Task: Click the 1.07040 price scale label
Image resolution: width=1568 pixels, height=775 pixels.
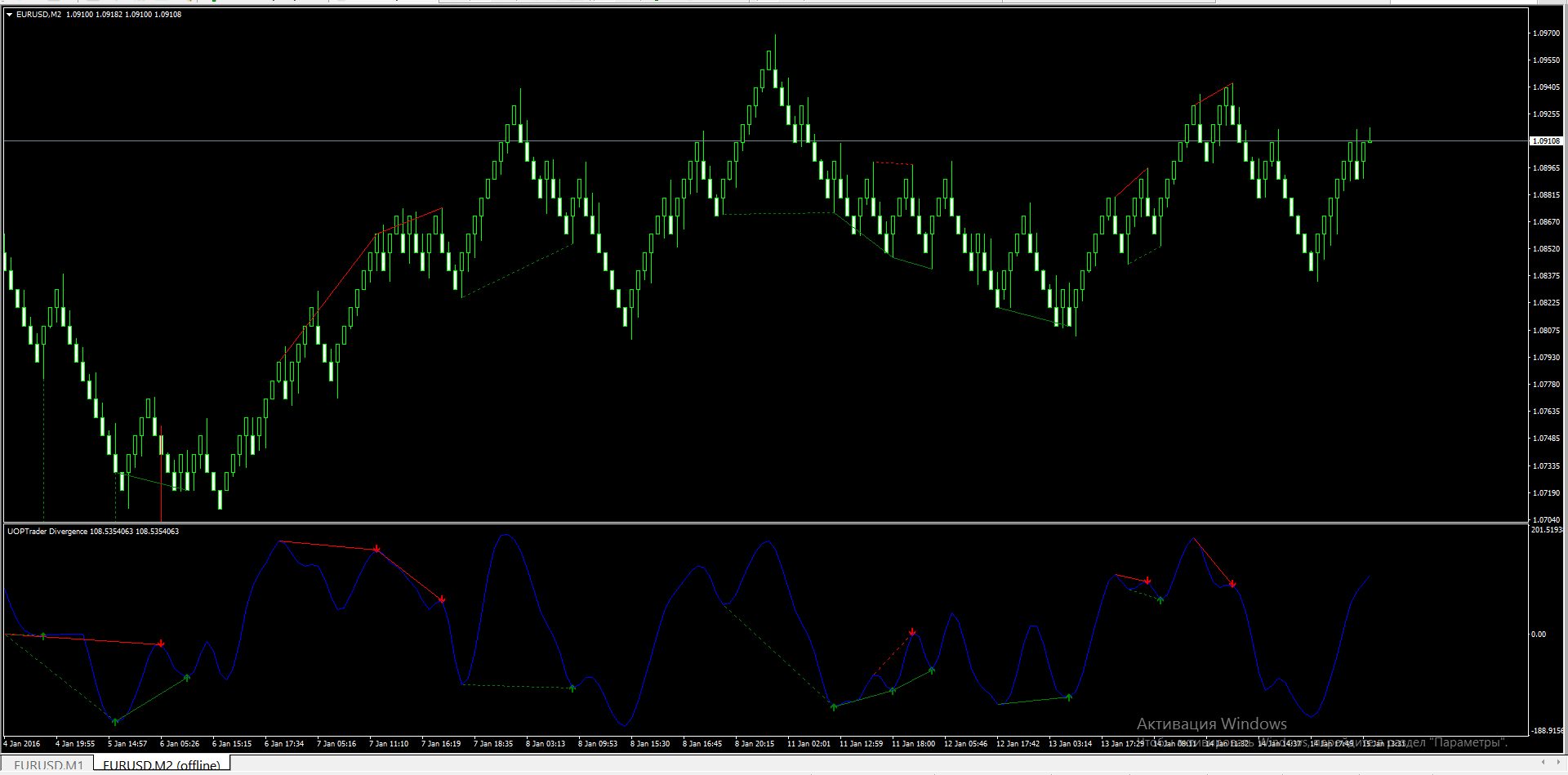Action: point(1546,520)
